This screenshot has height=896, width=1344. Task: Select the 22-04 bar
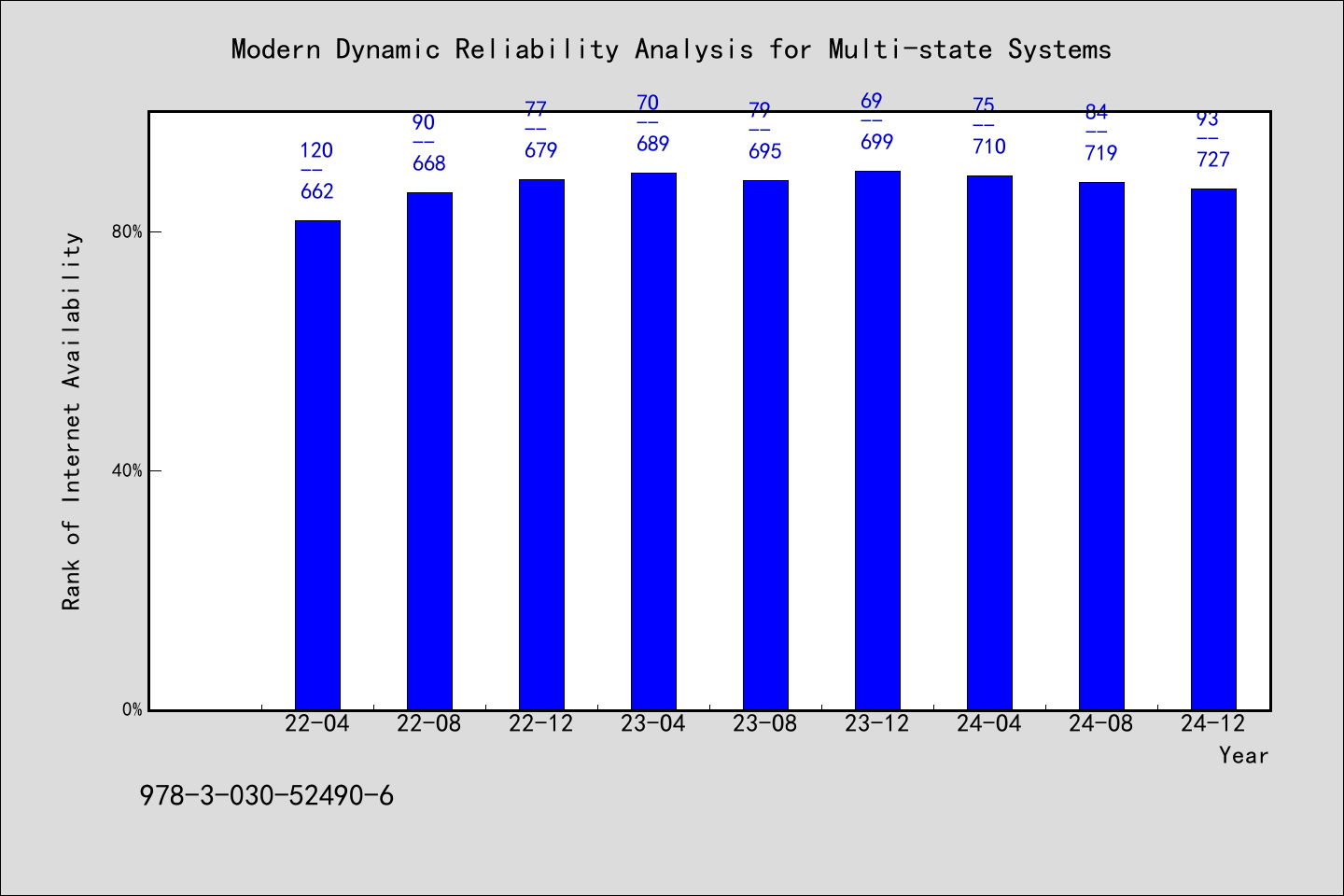pyautogui.click(x=317, y=465)
